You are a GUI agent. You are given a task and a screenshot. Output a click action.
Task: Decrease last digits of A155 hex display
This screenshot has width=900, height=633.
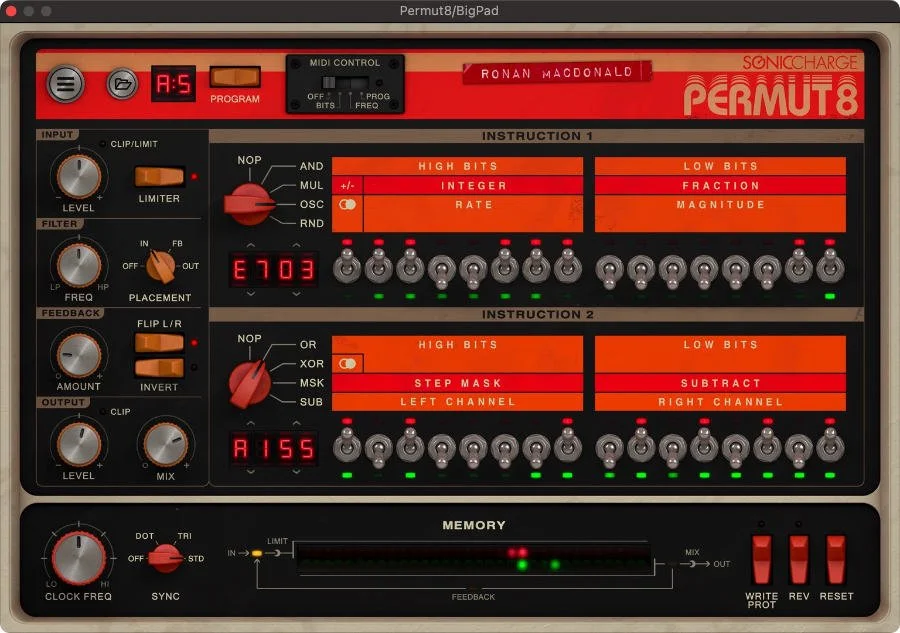point(296,472)
